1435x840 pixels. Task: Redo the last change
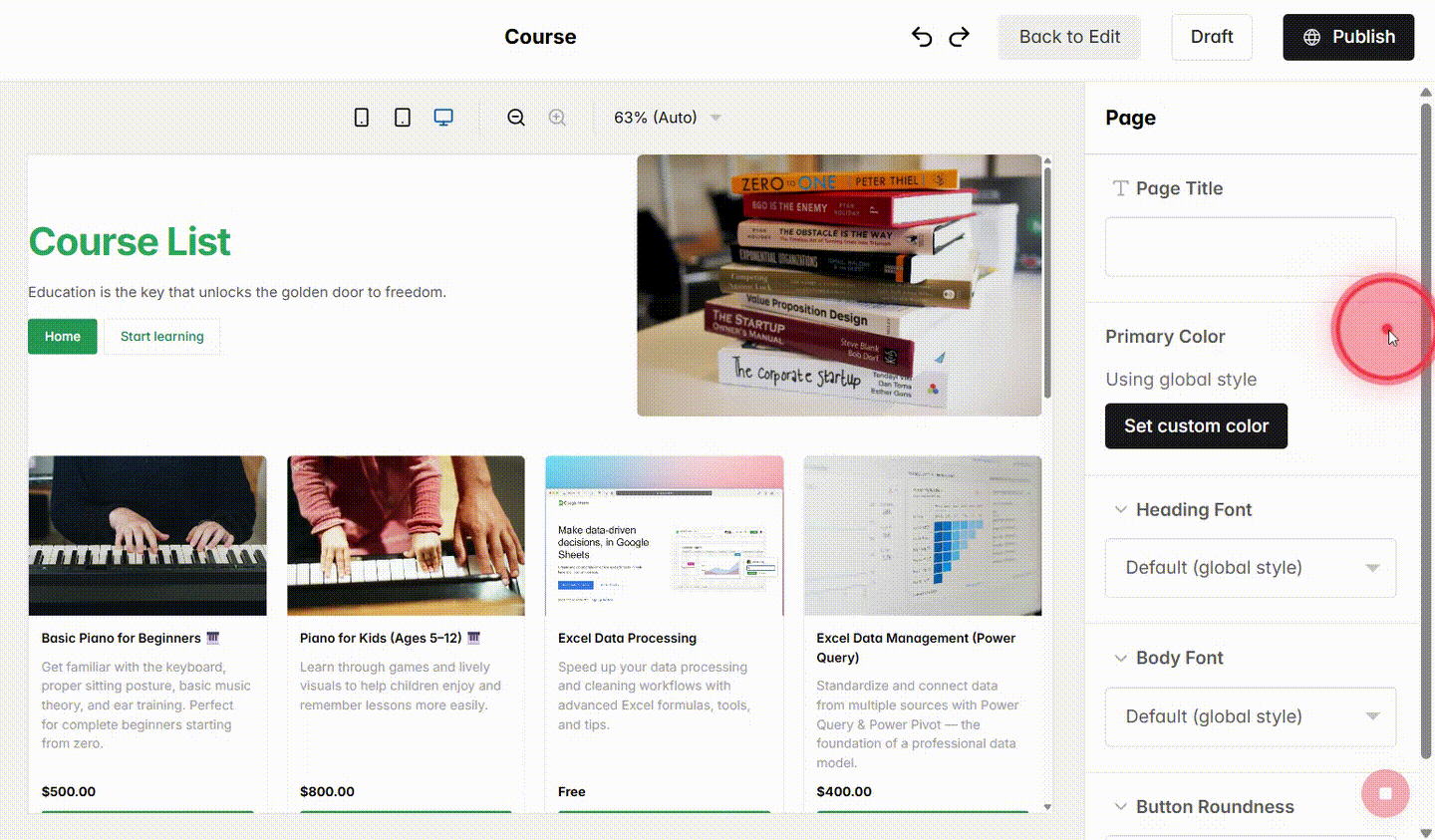pos(959,37)
